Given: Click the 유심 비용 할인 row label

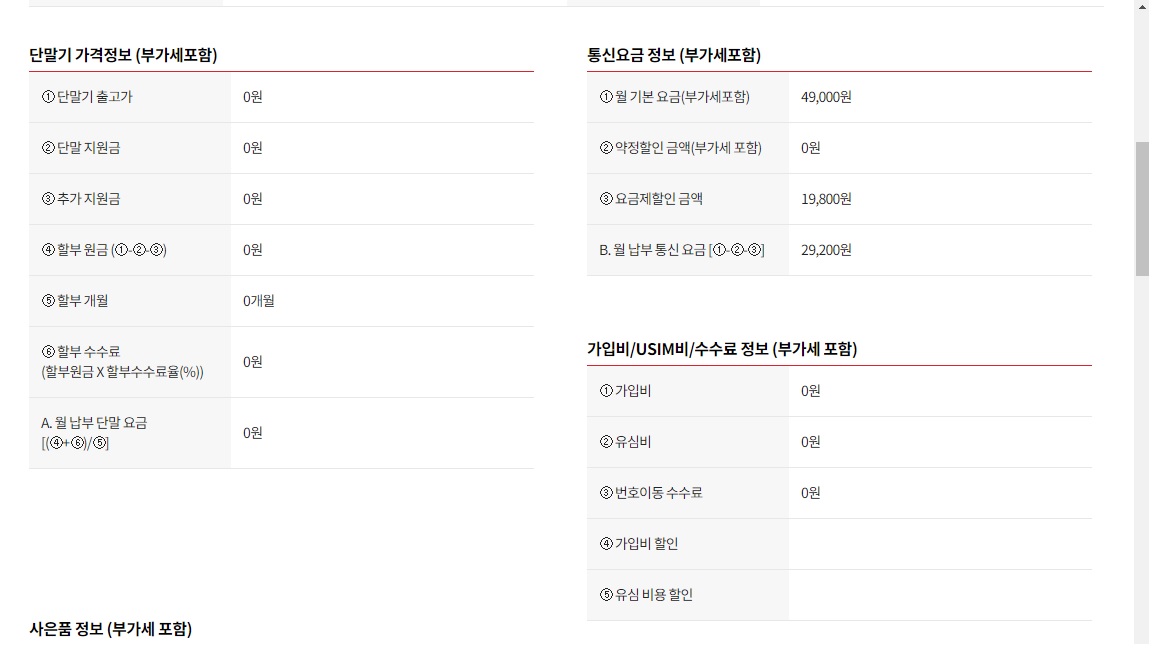Looking at the screenshot, I should [x=646, y=595].
